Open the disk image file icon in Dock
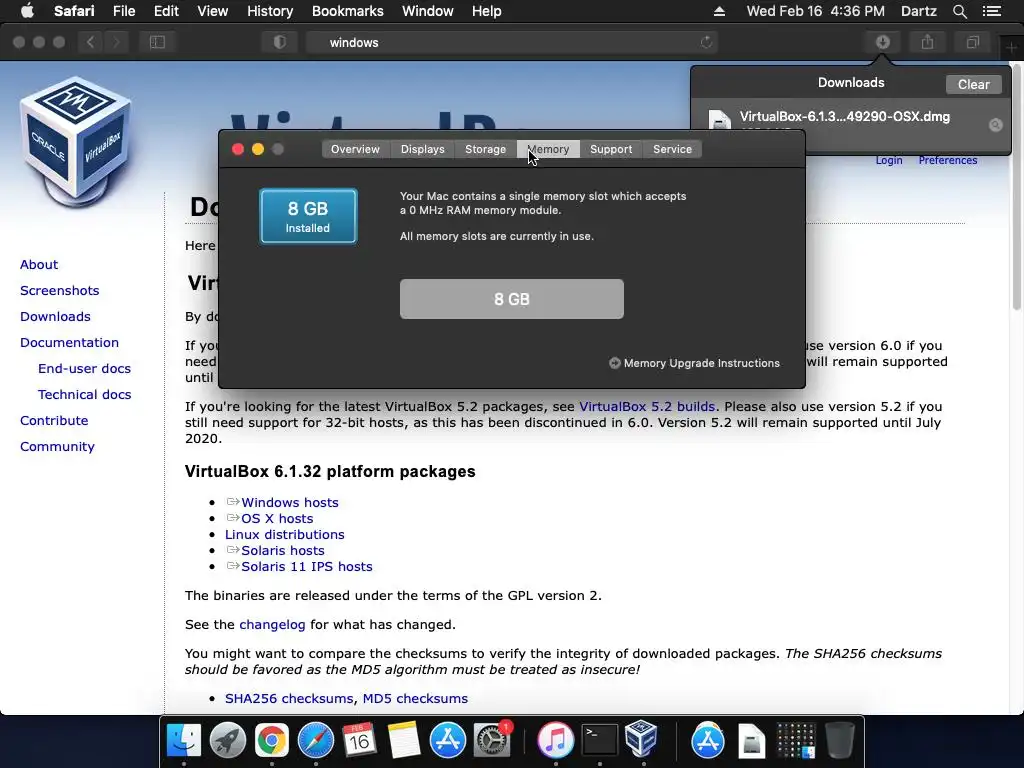 click(x=752, y=742)
